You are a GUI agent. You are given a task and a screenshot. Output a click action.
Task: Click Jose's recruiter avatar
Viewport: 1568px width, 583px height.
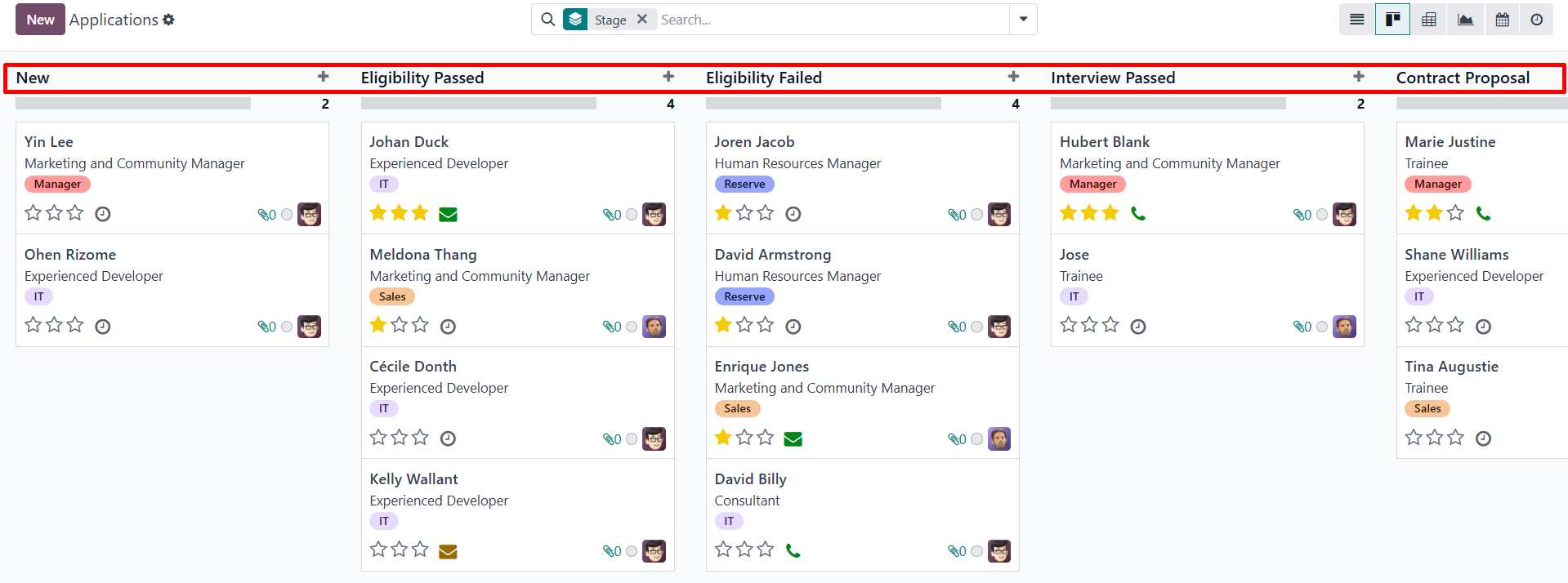(1344, 327)
